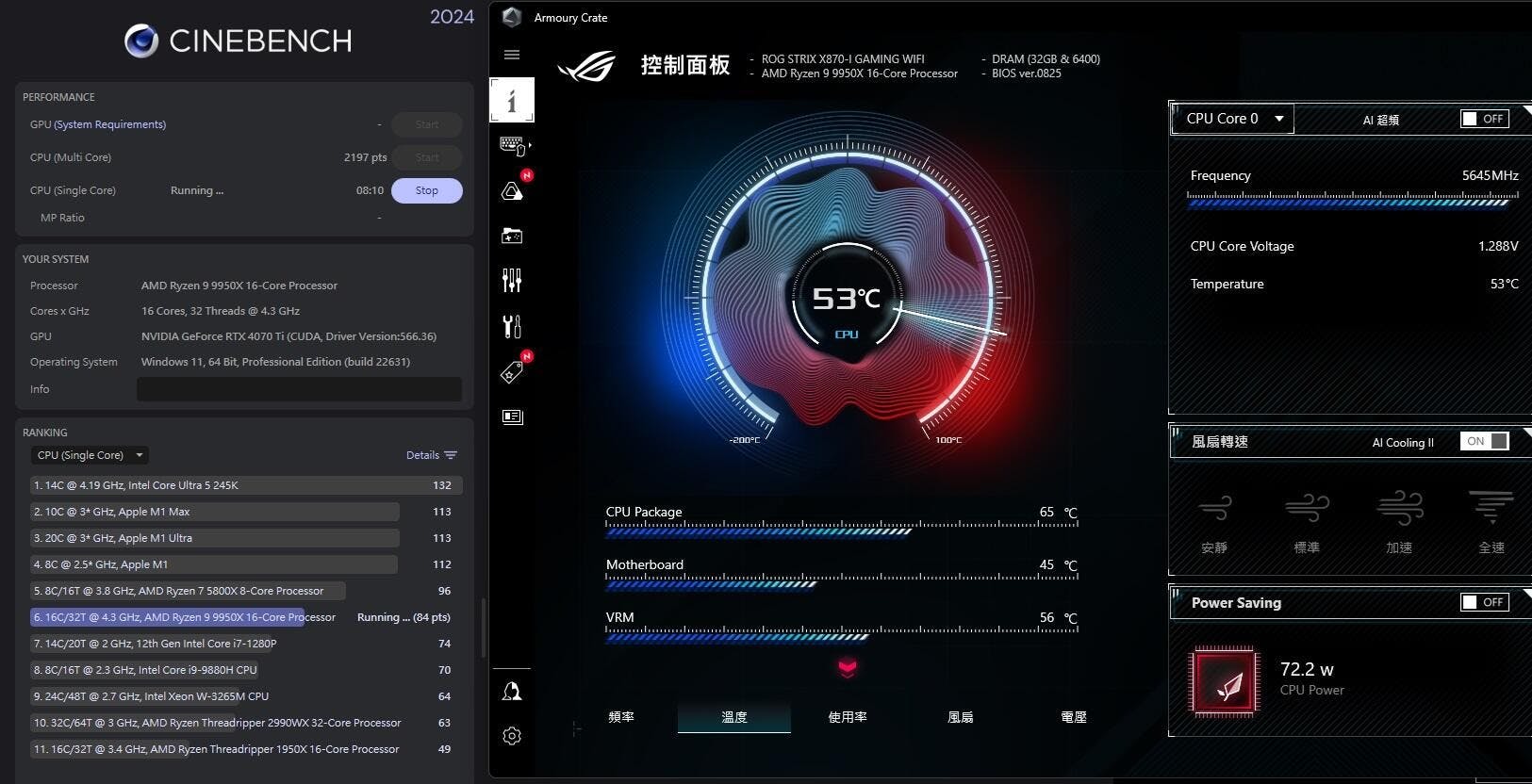Open the CPU (Single Core) ranking dropdown

90,455
